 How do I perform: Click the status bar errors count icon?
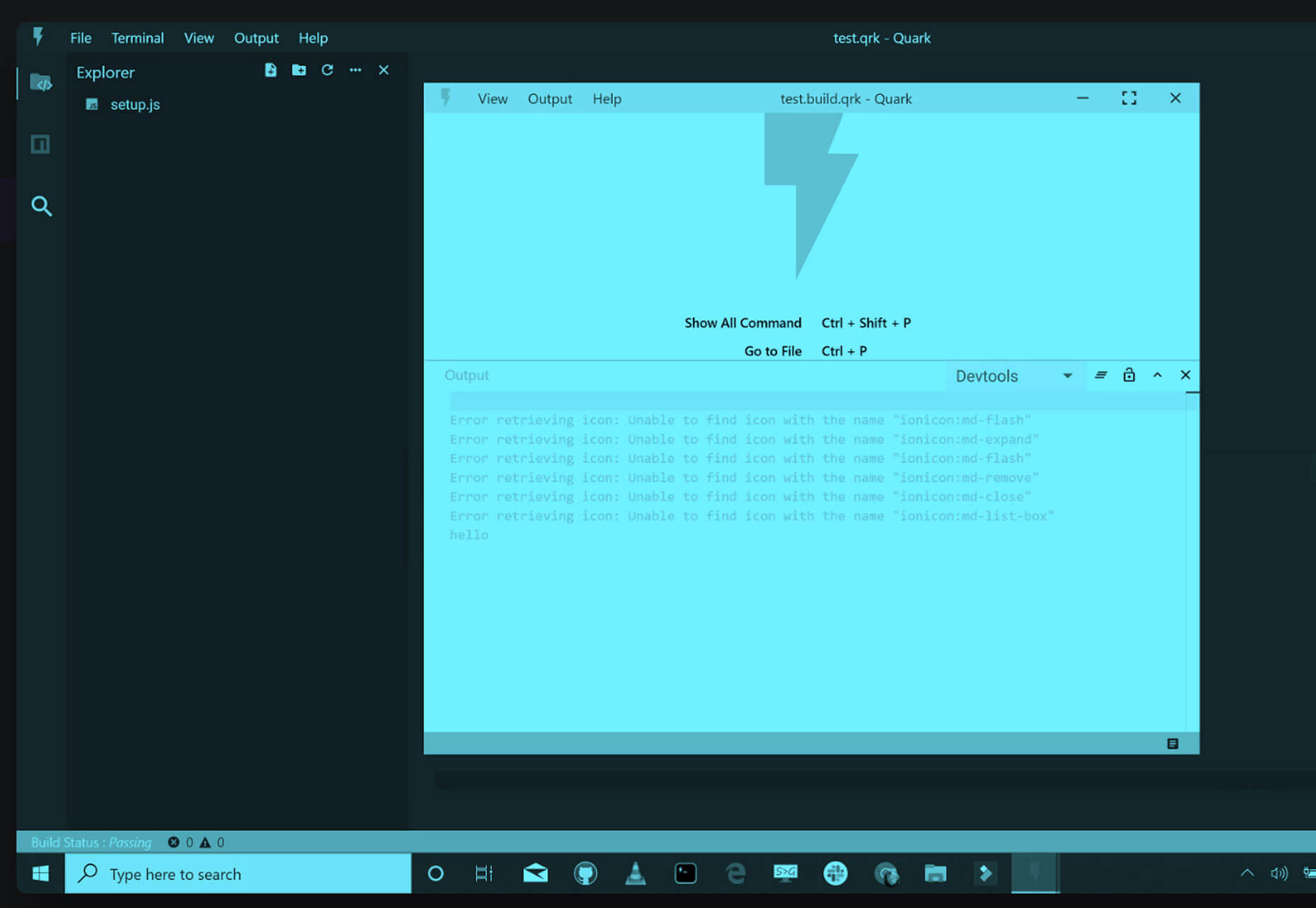pyautogui.click(x=174, y=843)
